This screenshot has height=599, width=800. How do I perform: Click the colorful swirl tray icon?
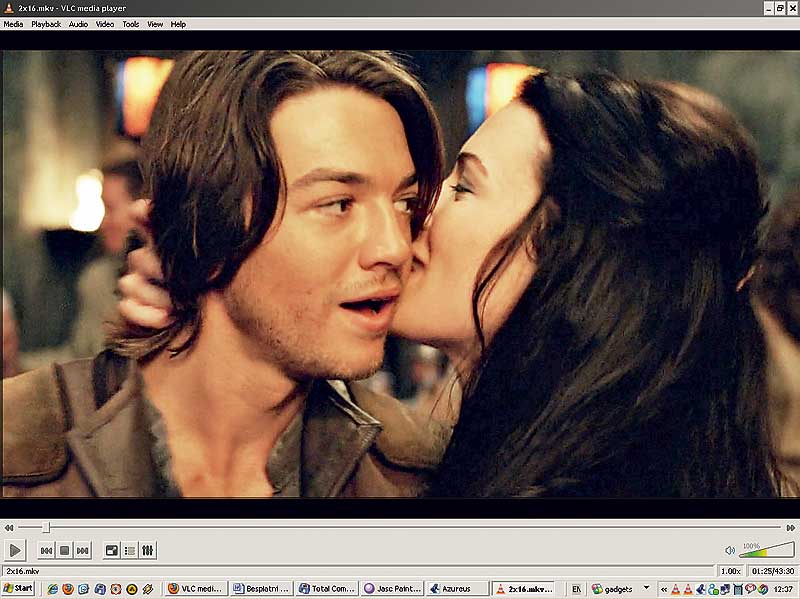(x=763, y=589)
